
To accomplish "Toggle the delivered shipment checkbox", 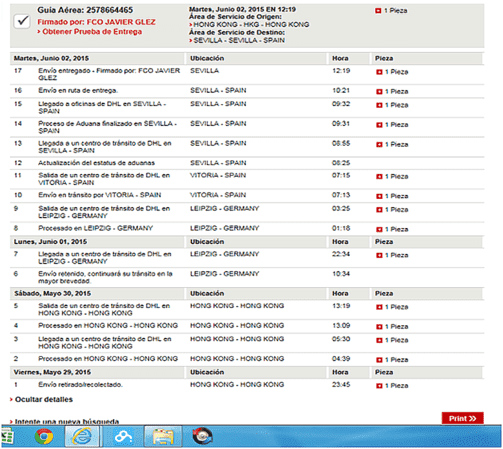I will [x=22, y=21].
